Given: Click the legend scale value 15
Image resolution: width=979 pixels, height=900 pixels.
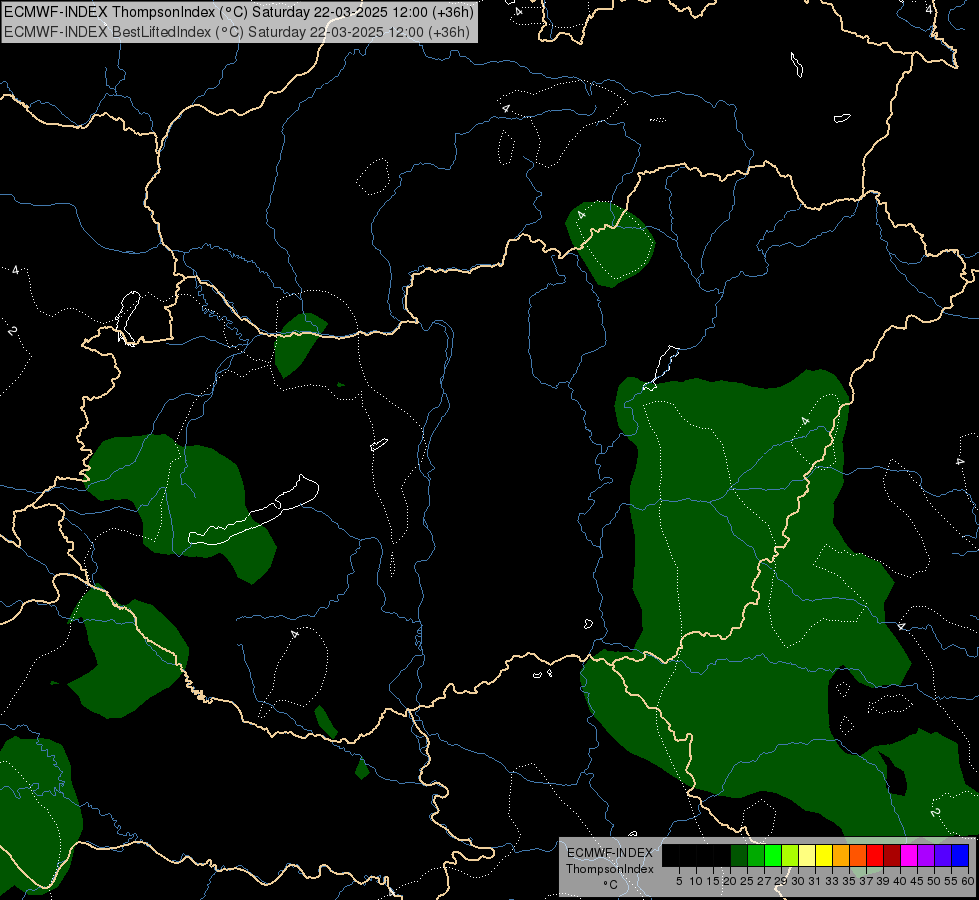Looking at the screenshot, I should coord(713,881).
